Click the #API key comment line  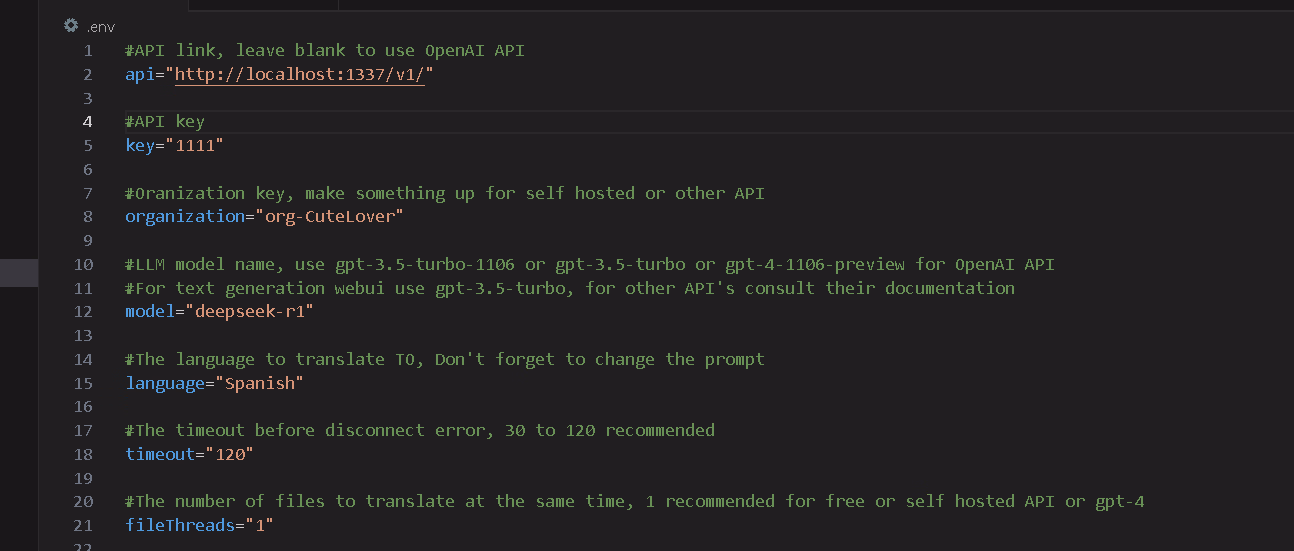coord(165,122)
